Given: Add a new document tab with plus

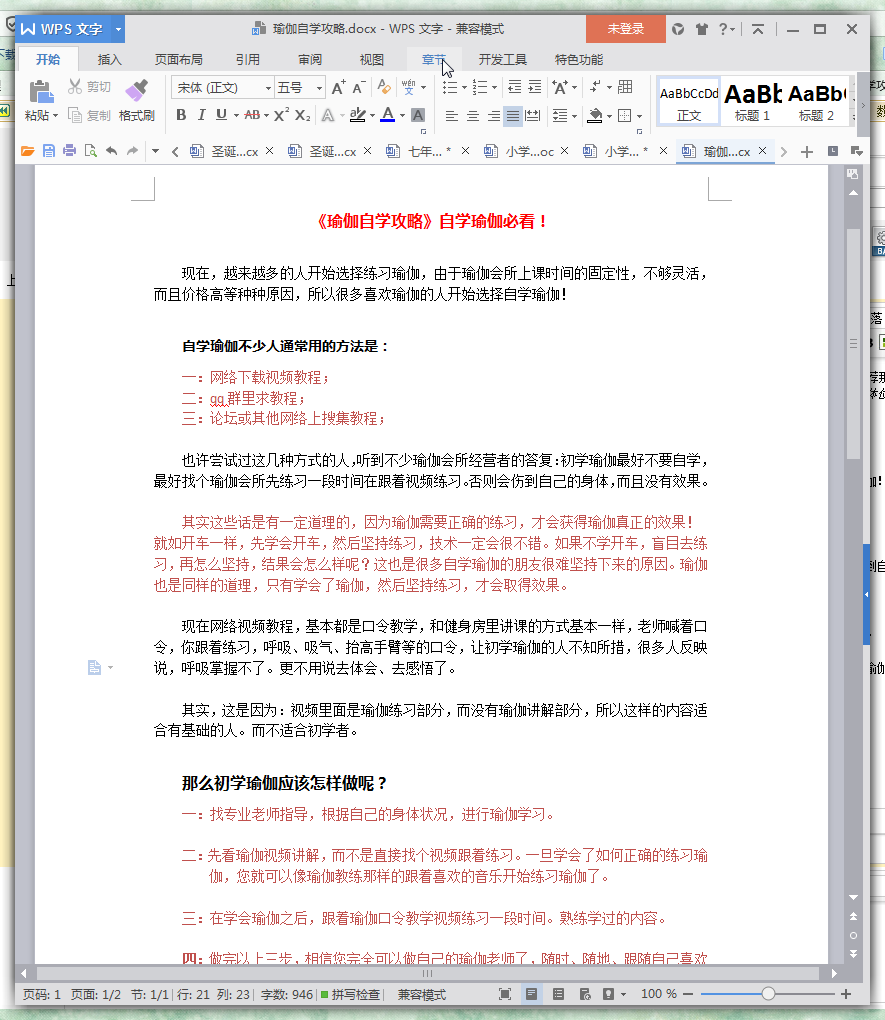Looking at the screenshot, I should (807, 152).
